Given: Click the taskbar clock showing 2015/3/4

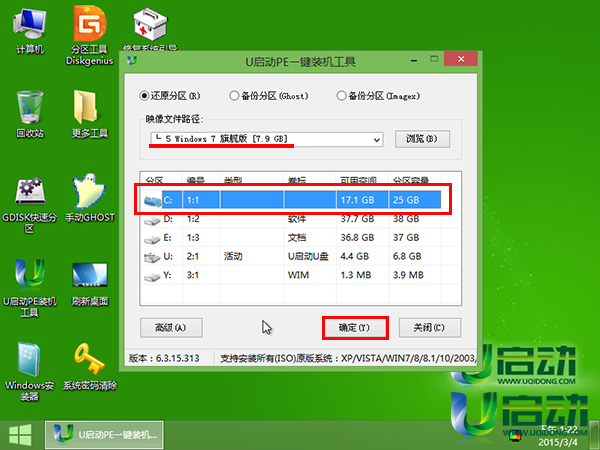Looking at the screenshot, I should coord(559,436).
